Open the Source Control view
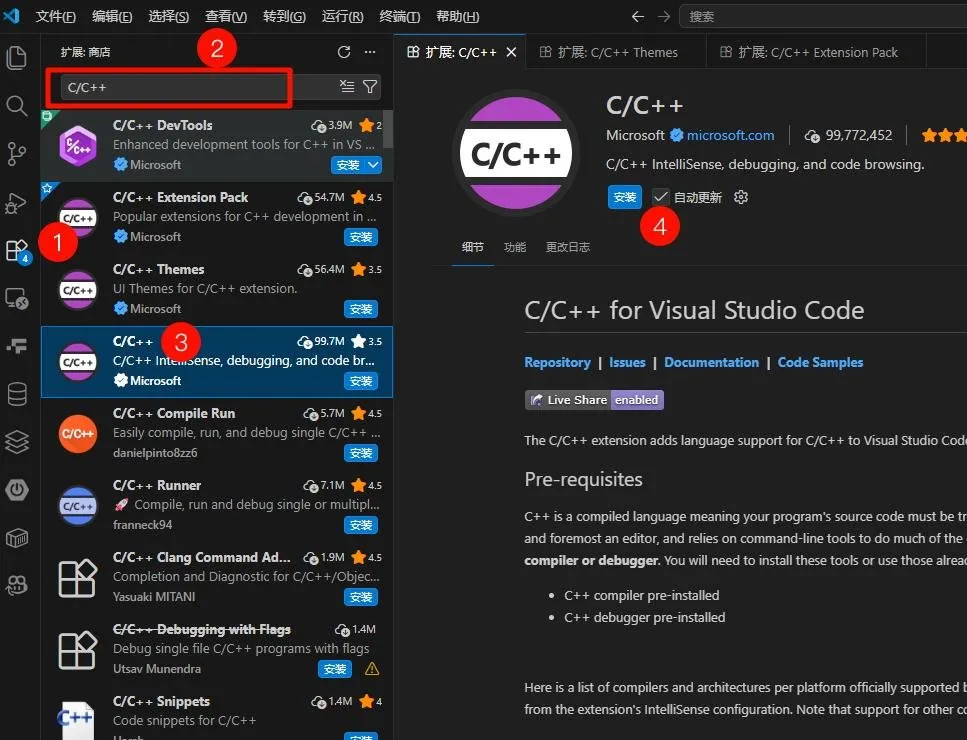Image resolution: width=967 pixels, height=740 pixels. coord(17,154)
